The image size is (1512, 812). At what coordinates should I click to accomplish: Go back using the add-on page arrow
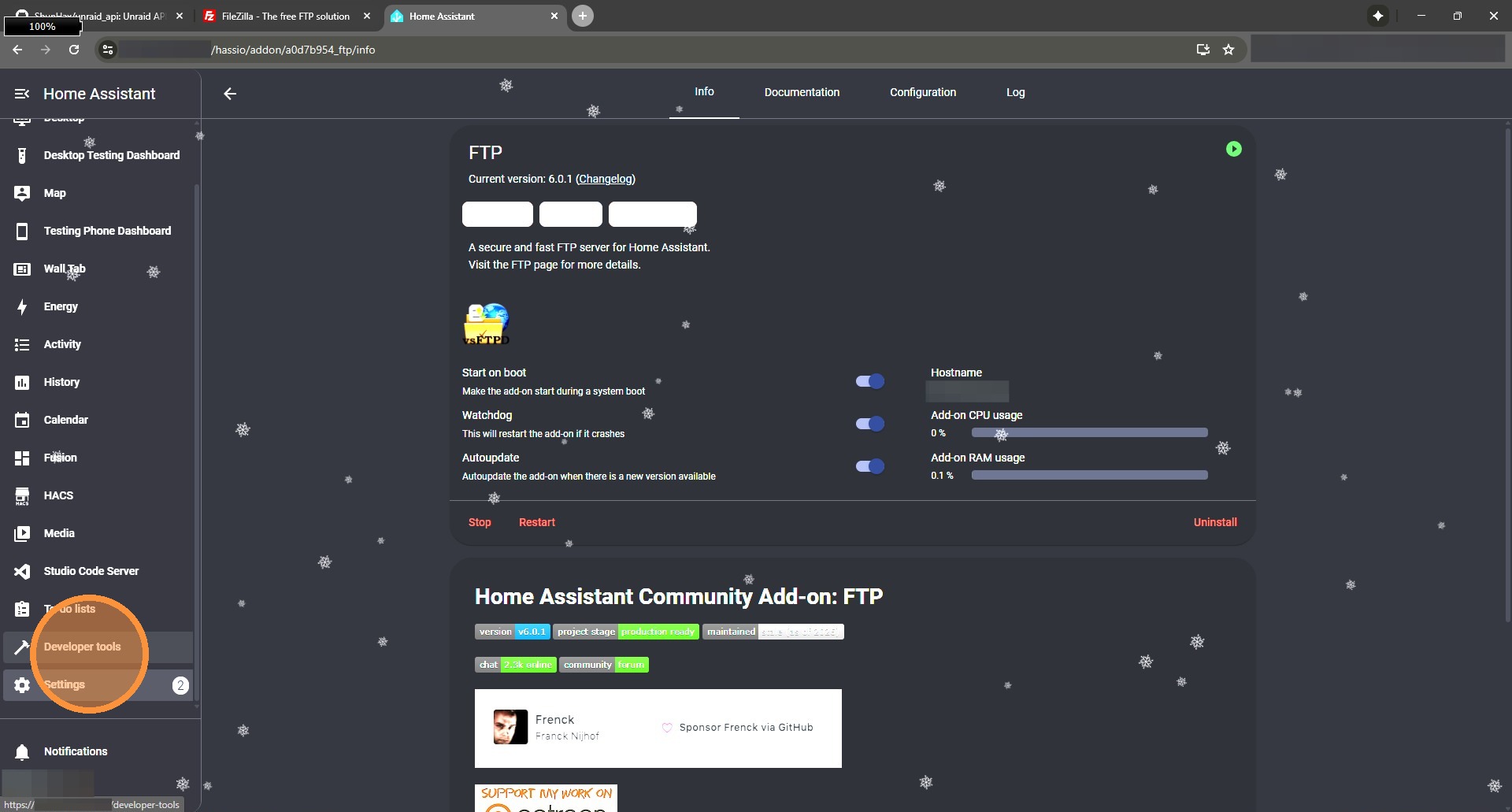tap(230, 94)
